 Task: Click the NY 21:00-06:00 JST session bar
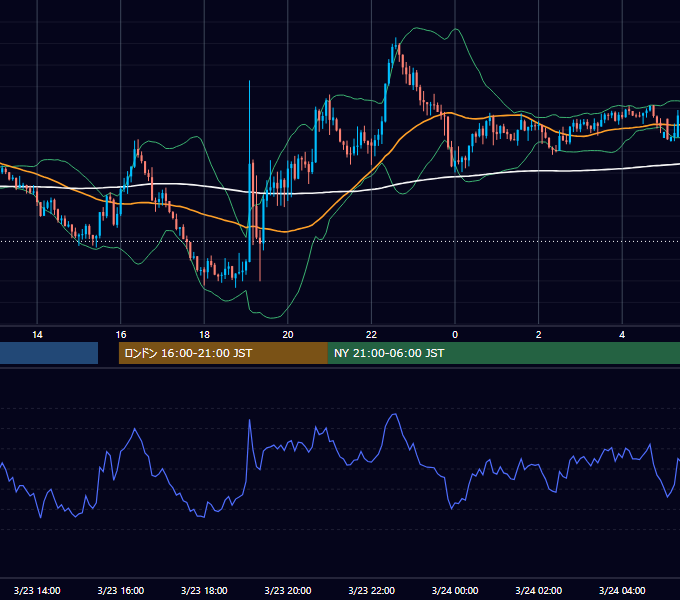pyautogui.click(x=504, y=353)
